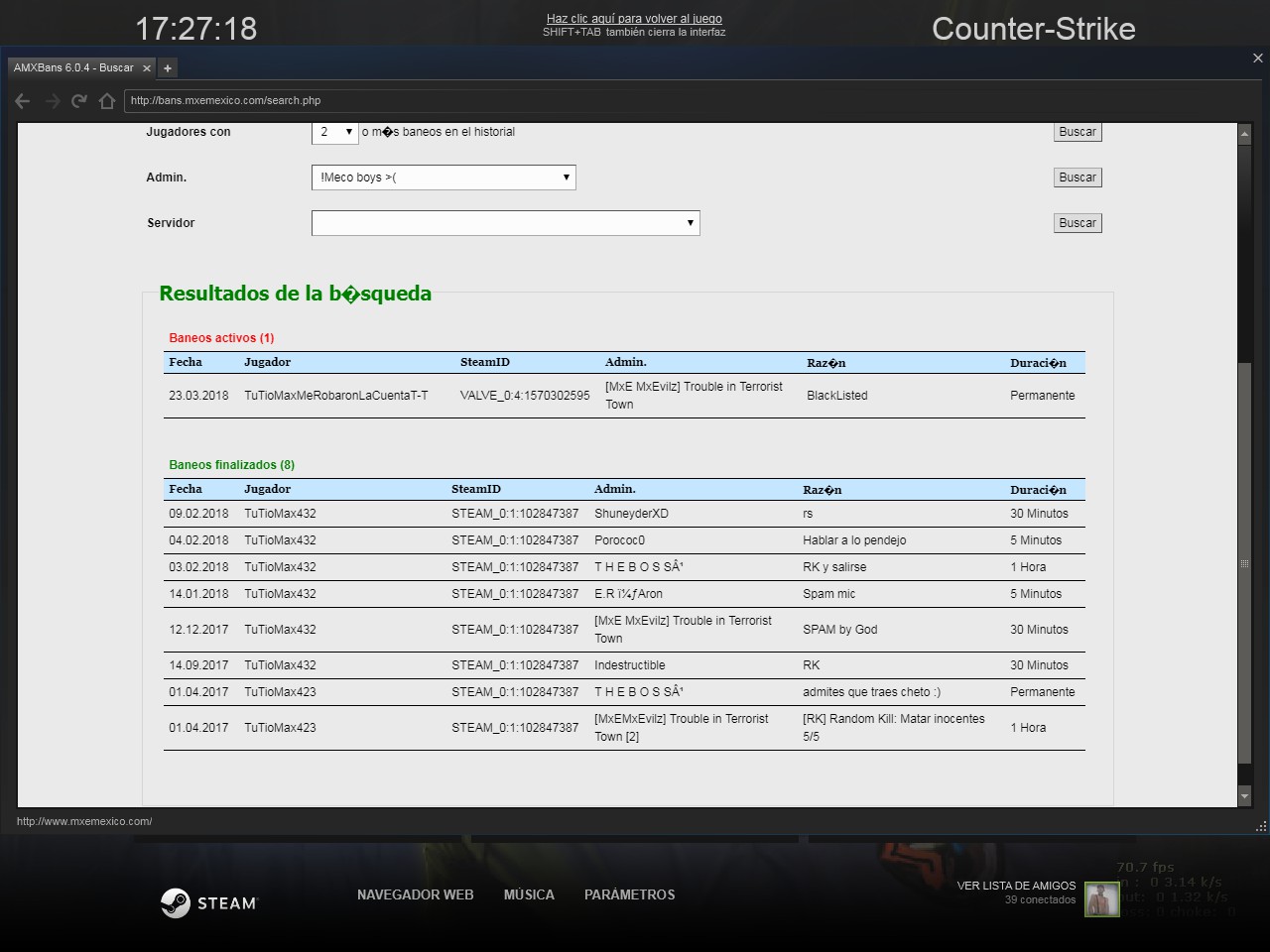The image size is (1270, 952).
Task: Open VER LISTA DE AMIGOS
Action: [1016, 886]
